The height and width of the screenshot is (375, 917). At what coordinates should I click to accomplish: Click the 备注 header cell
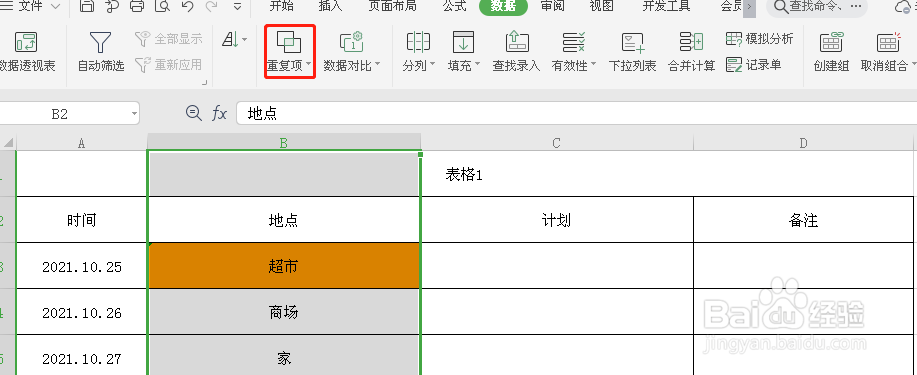804,220
